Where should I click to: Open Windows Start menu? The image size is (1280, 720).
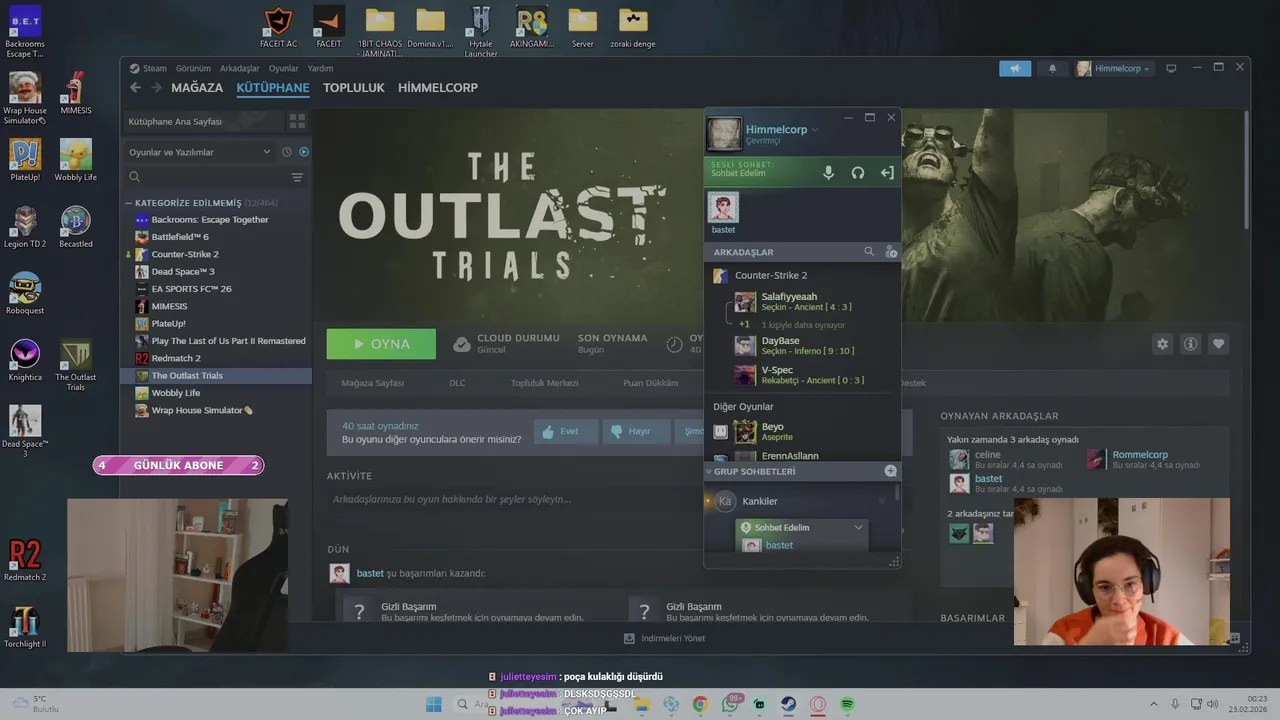pos(434,705)
